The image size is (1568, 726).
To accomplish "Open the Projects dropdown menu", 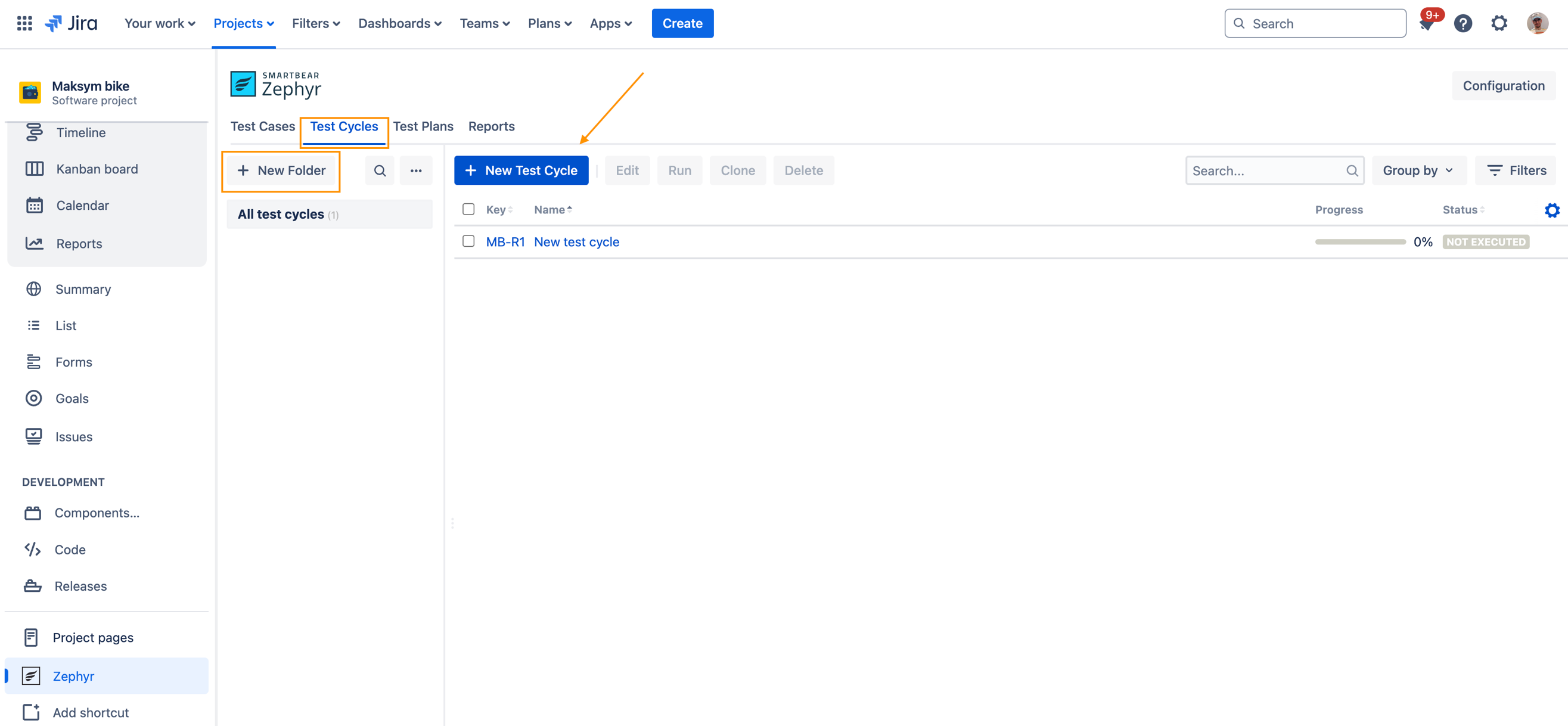I will click(x=244, y=23).
